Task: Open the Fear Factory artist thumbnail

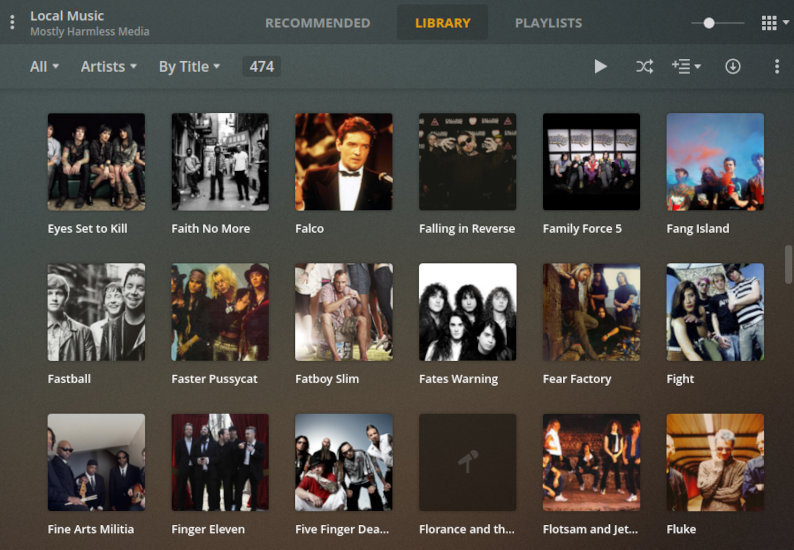Action: click(x=591, y=312)
